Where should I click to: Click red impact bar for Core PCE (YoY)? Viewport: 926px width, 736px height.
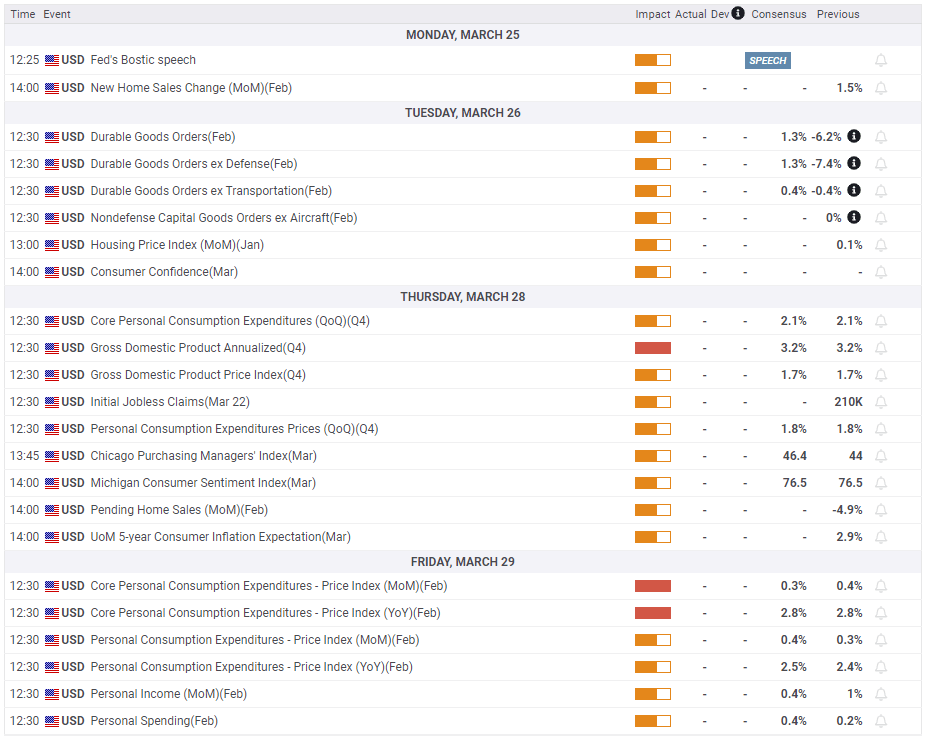(652, 613)
